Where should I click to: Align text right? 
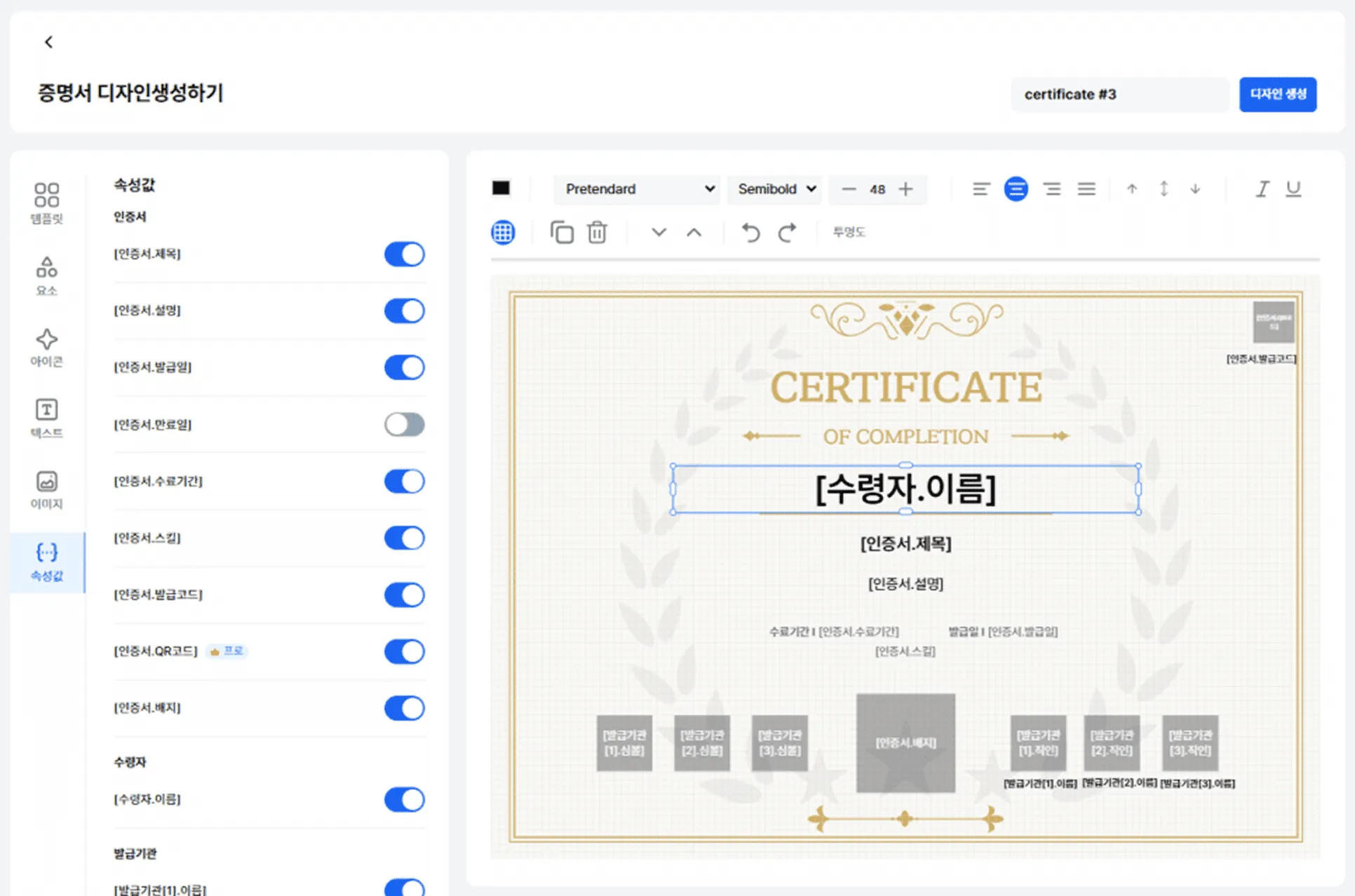1051,189
